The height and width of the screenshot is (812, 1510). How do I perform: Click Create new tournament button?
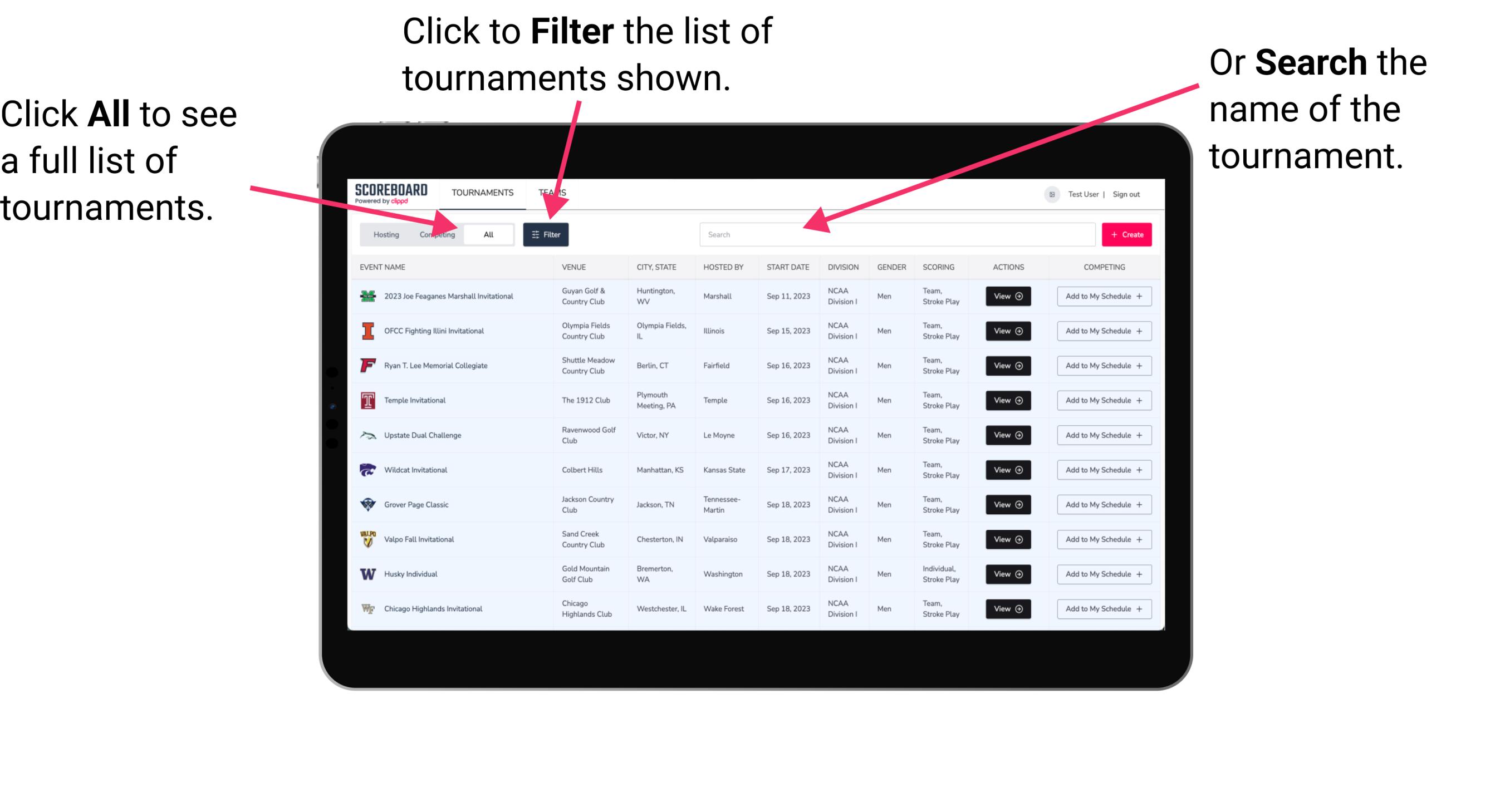(x=1127, y=234)
